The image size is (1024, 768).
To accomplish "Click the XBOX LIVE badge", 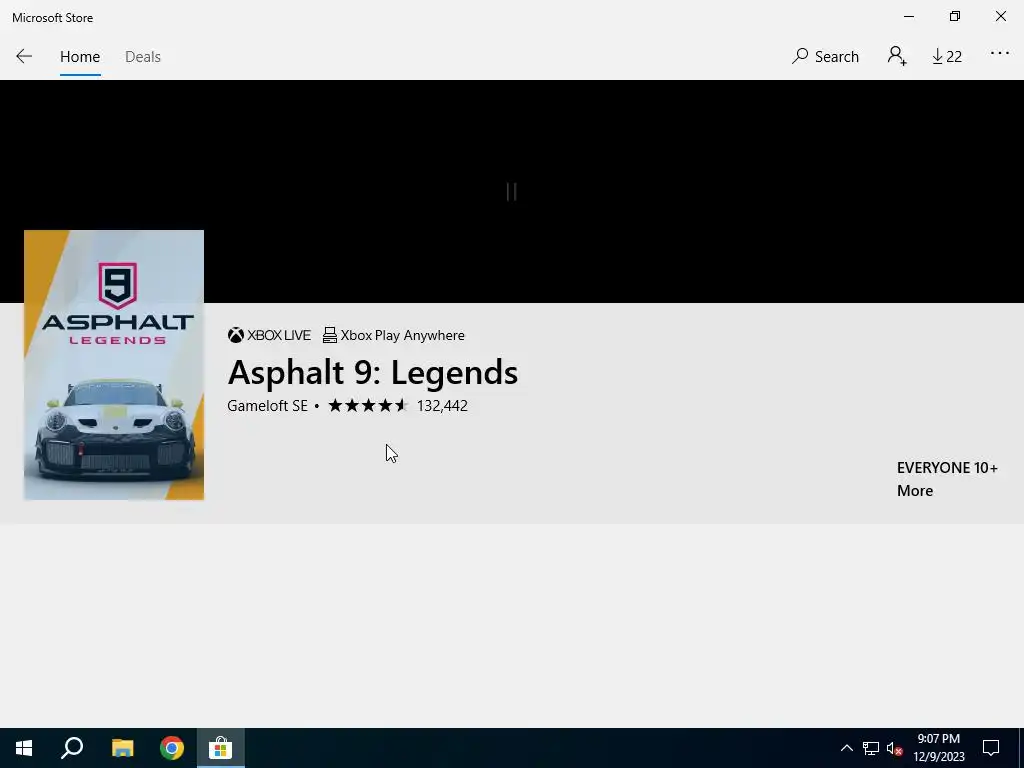I will tap(269, 335).
